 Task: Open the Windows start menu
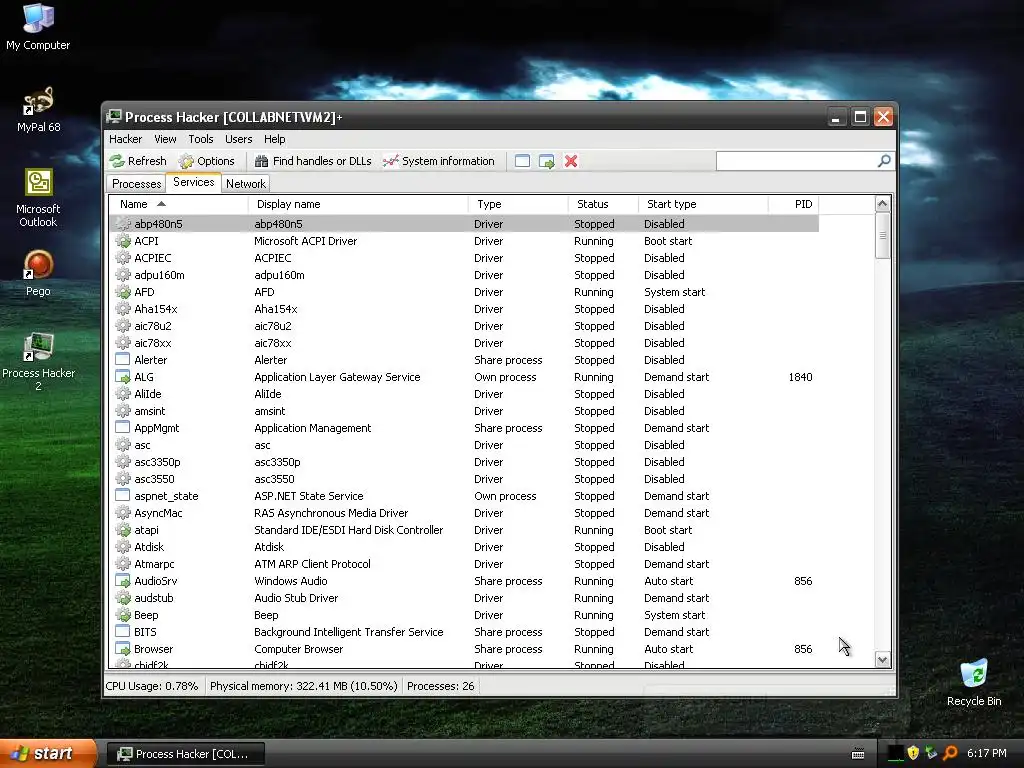(x=48, y=754)
